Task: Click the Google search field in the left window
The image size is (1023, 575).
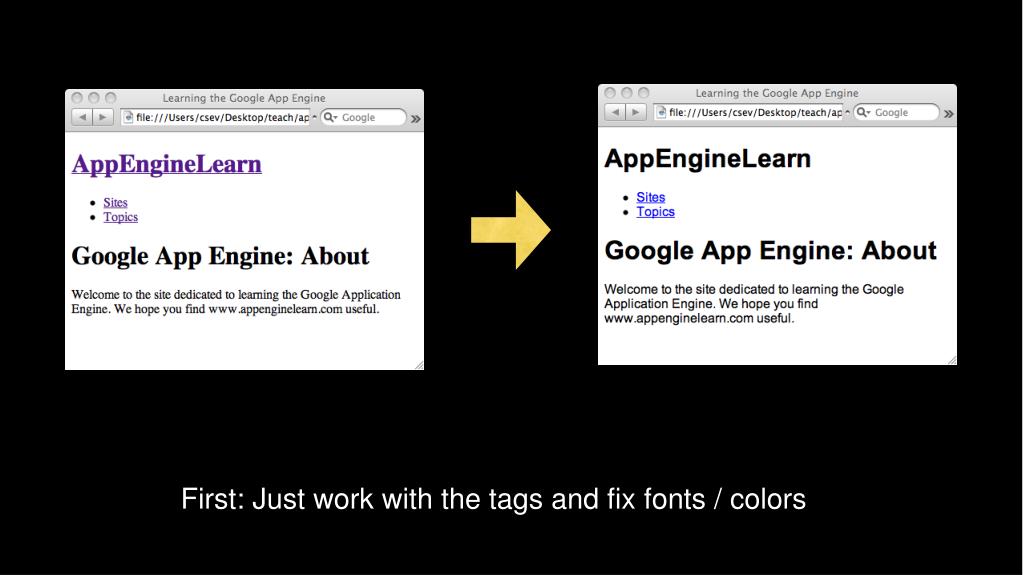Action: point(363,117)
